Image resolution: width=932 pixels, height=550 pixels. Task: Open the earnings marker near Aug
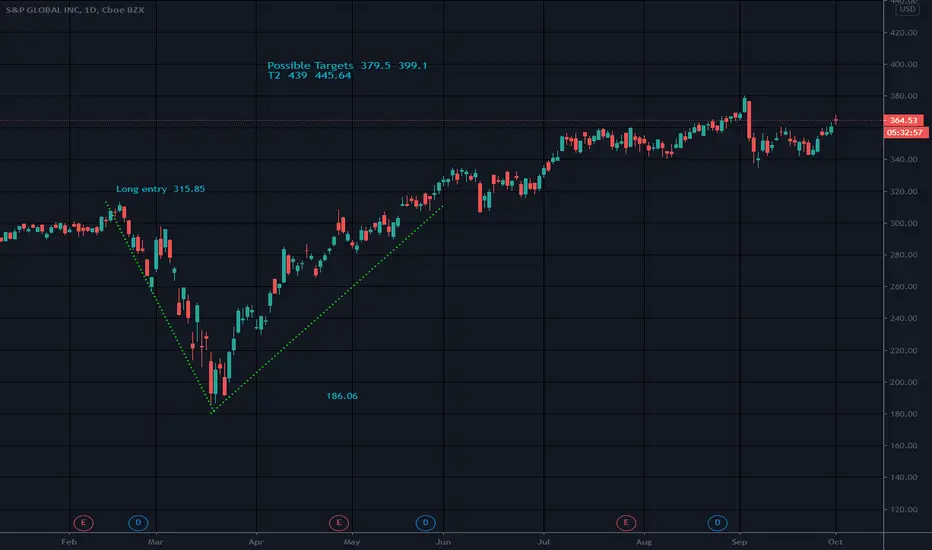626,523
